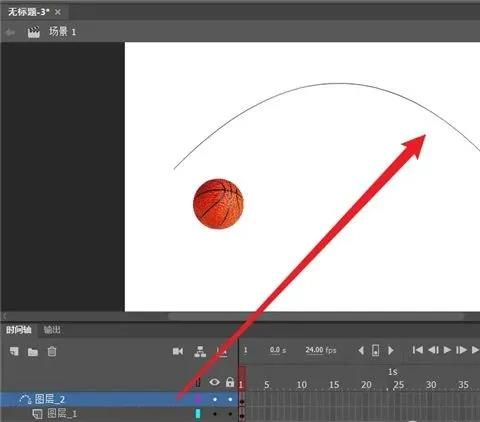Click the back arrow beside the scene name
The height and width of the screenshot is (422, 480).
pos(10,32)
